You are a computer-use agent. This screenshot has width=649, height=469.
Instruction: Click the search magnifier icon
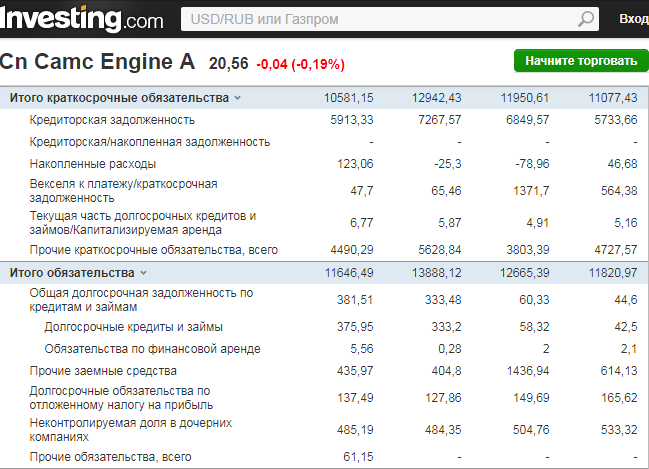tap(585, 19)
